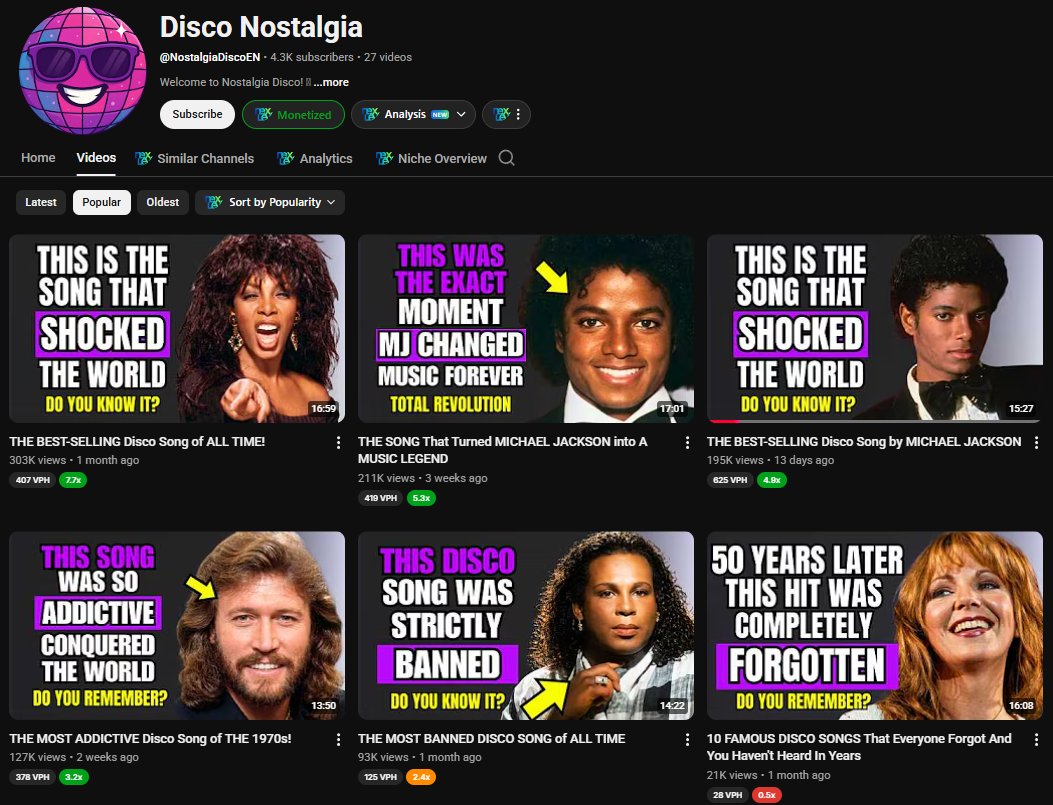
Task: Click the 7.7x outlier badge
Action: 73,480
